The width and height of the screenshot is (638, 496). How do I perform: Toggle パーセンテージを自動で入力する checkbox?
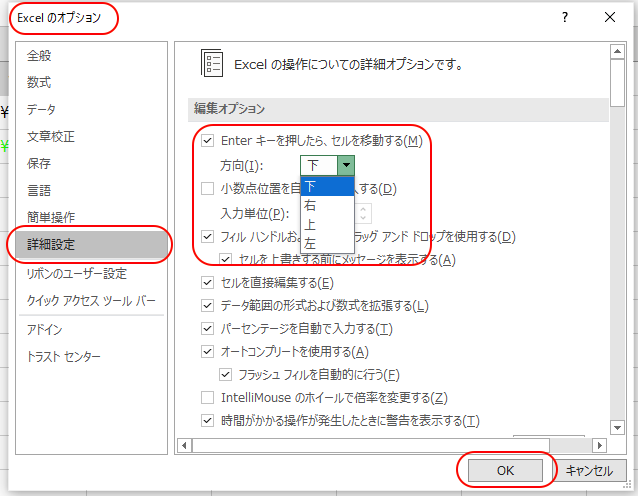pos(208,328)
